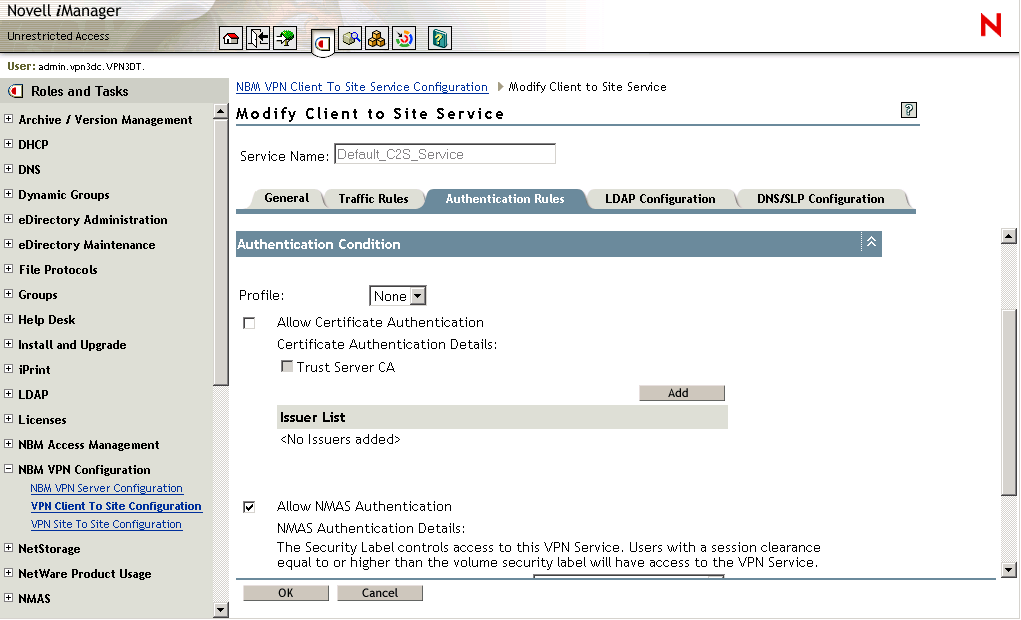The width and height of the screenshot is (1021, 620).
Task: Click the 'Unrestricted Access' label
Action: [58, 36]
